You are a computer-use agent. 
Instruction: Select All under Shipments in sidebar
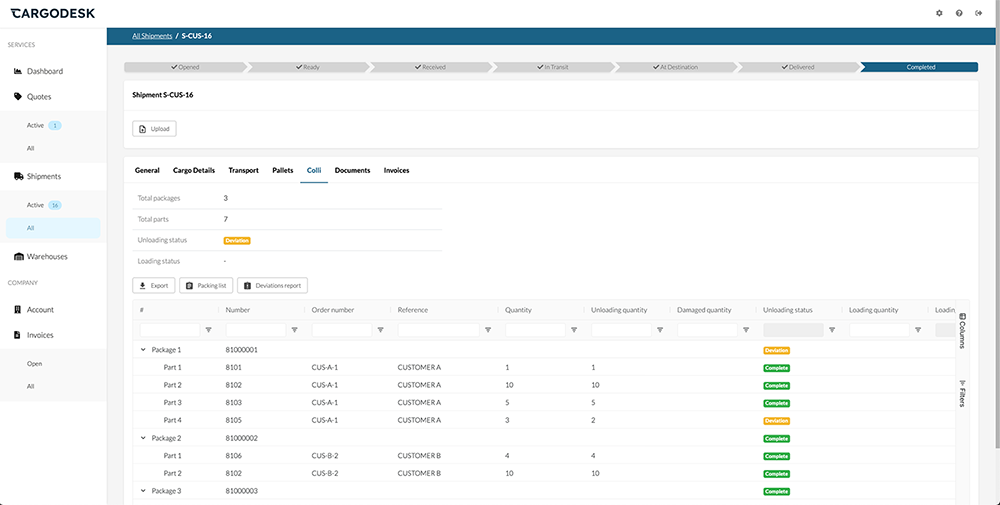tap(53, 228)
